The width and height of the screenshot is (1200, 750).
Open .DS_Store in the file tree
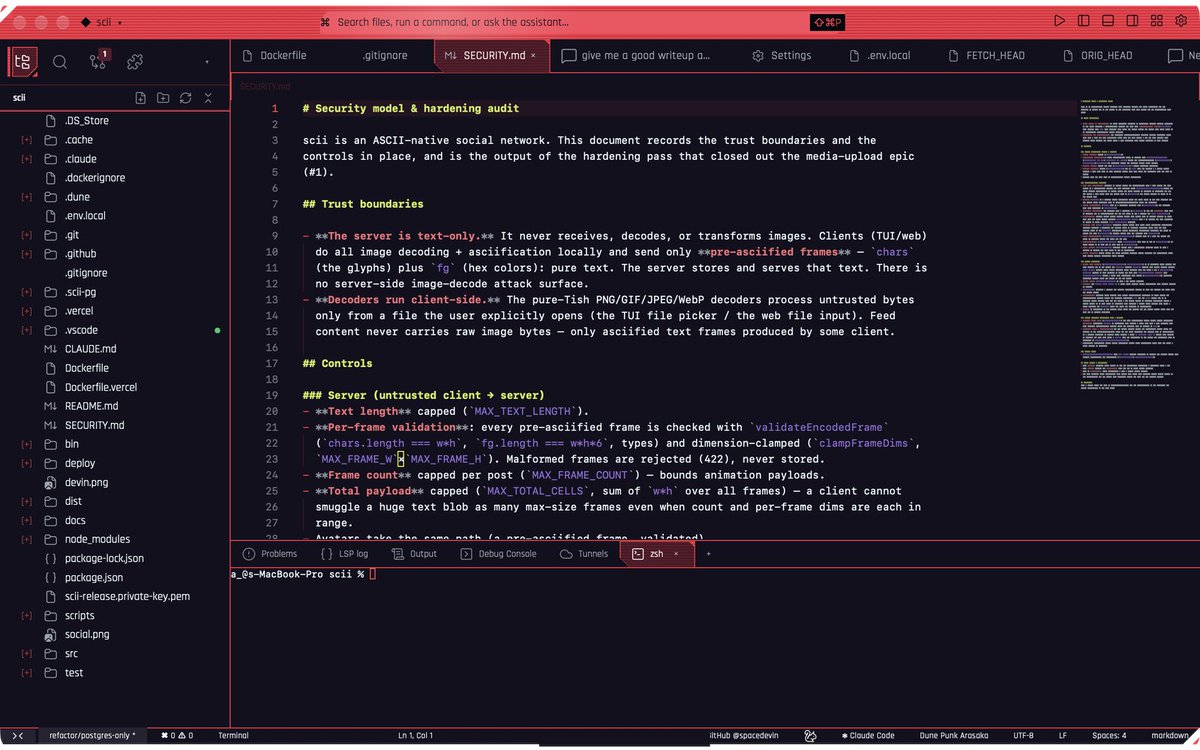pyautogui.click(x=87, y=121)
